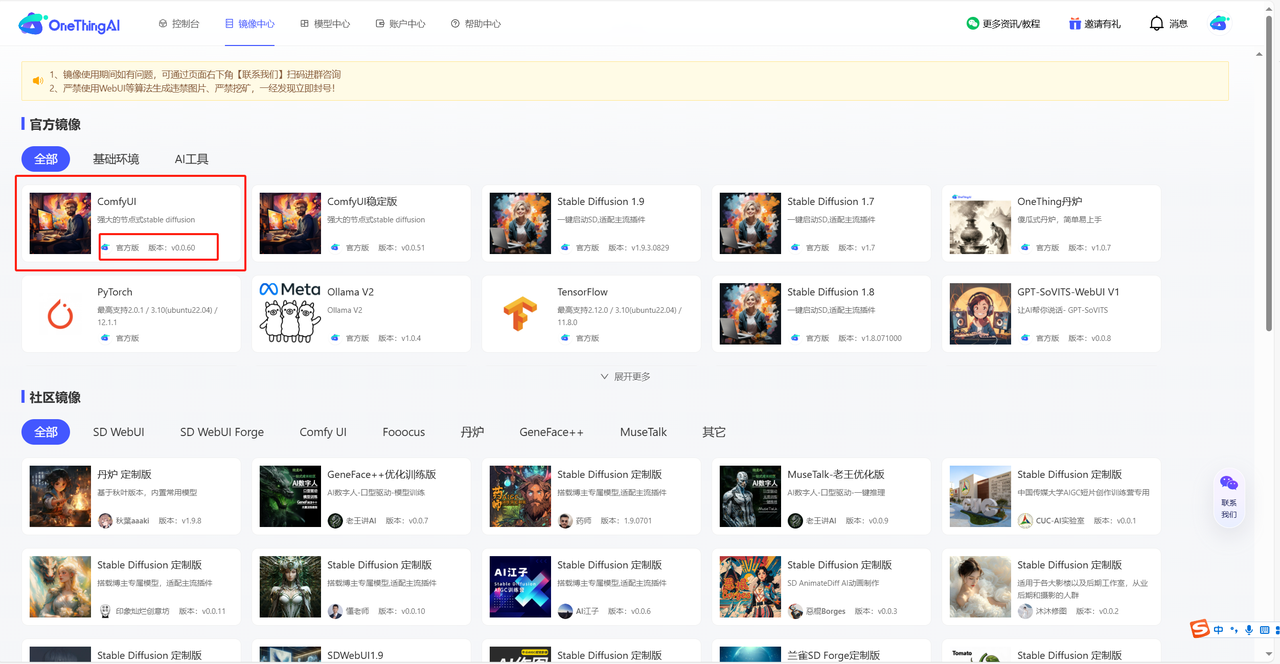Click the 社区镜像 section heading

[x=54, y=398]
